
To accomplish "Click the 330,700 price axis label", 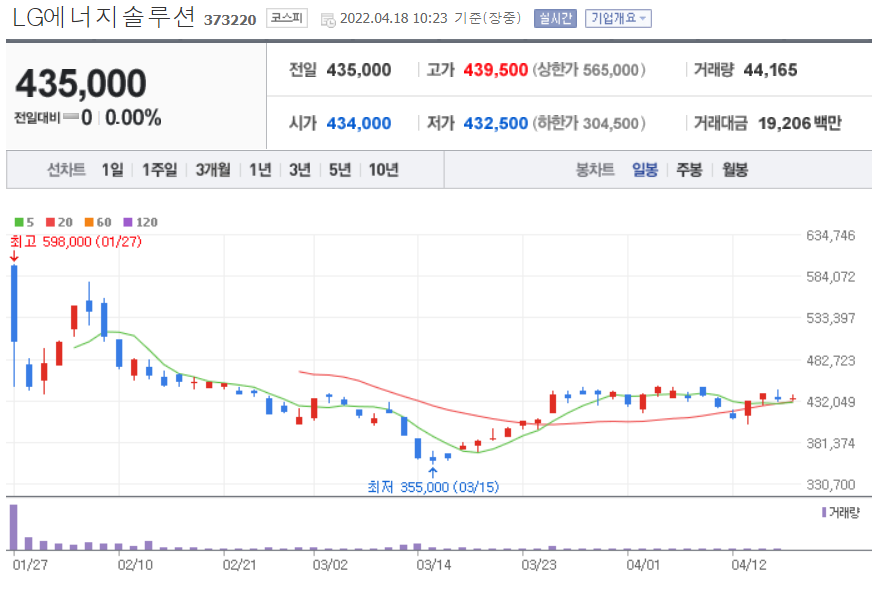I will pyautogui.click(x=831, y=485).
